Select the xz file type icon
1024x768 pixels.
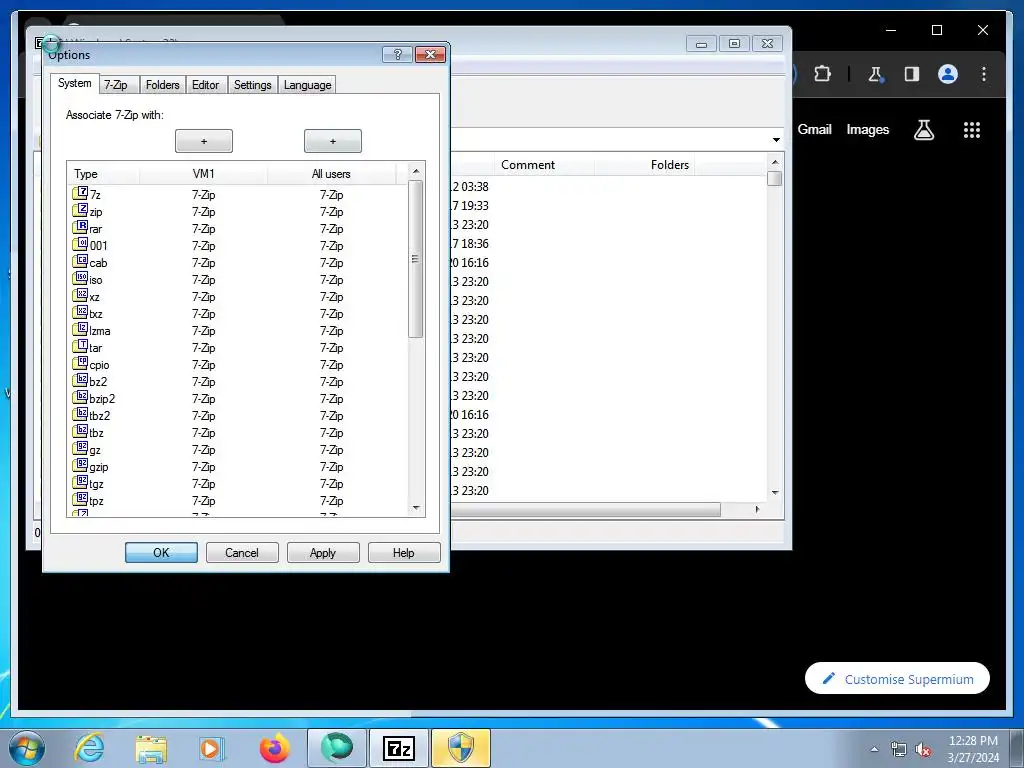80,295
